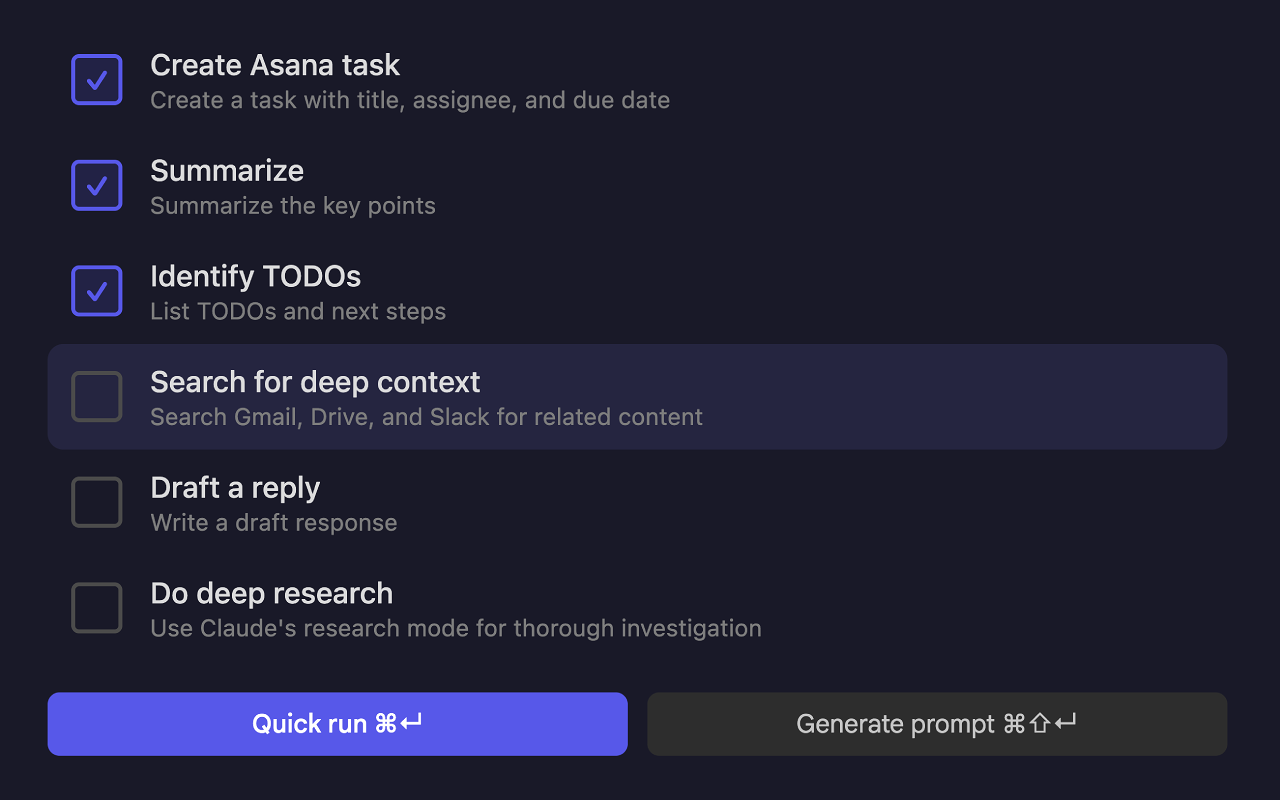The width and height of the screenshot is (1280, 800).
Task: Check the Do deep research checkbox
Action: (97, 608)
